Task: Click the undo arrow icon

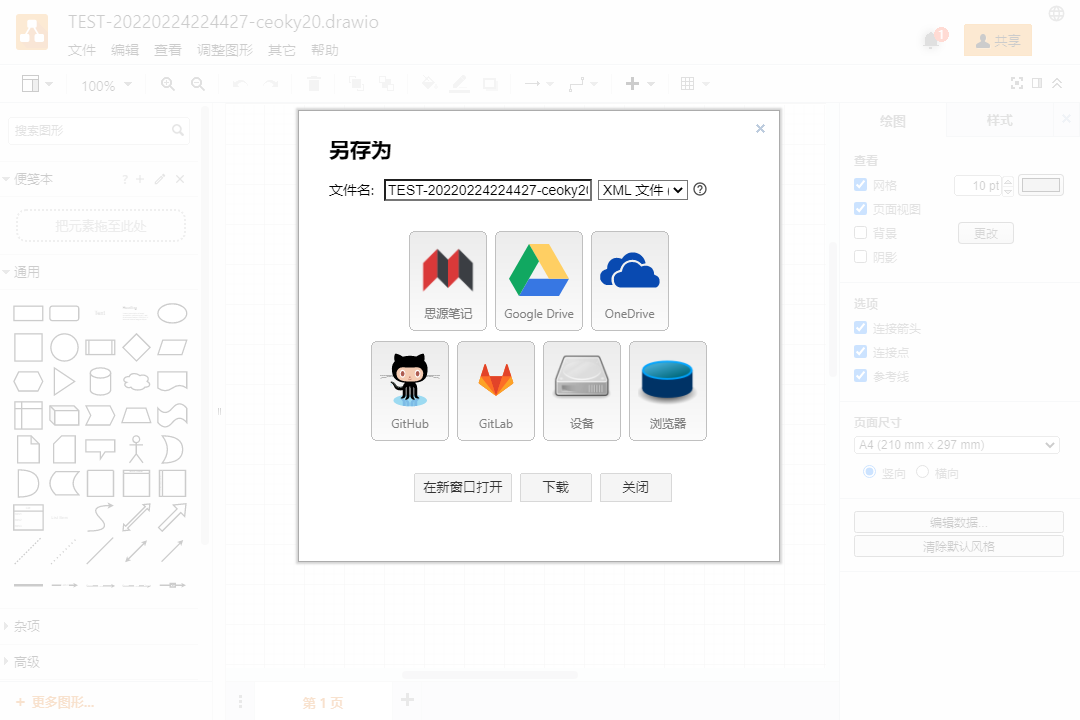Action: coord(240,84)
